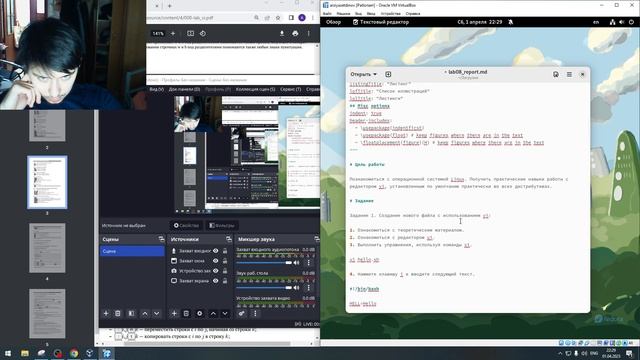Open options for the audio input capture channel
Image resolution: width=640 pixels, height=360 pixels.
[309, 262]
